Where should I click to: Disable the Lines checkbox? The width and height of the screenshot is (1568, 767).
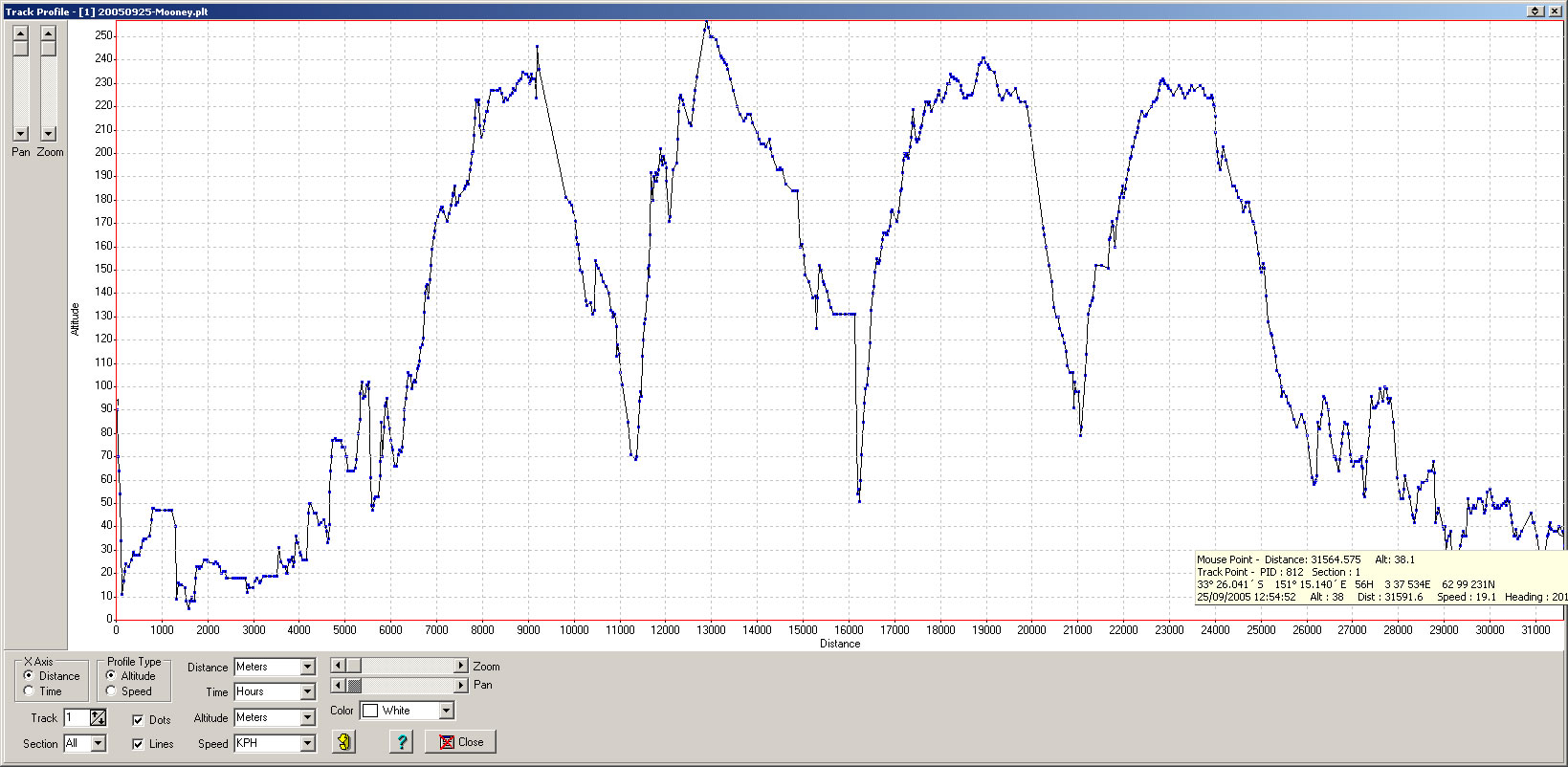pyautogui.click(x=138, y=744)
